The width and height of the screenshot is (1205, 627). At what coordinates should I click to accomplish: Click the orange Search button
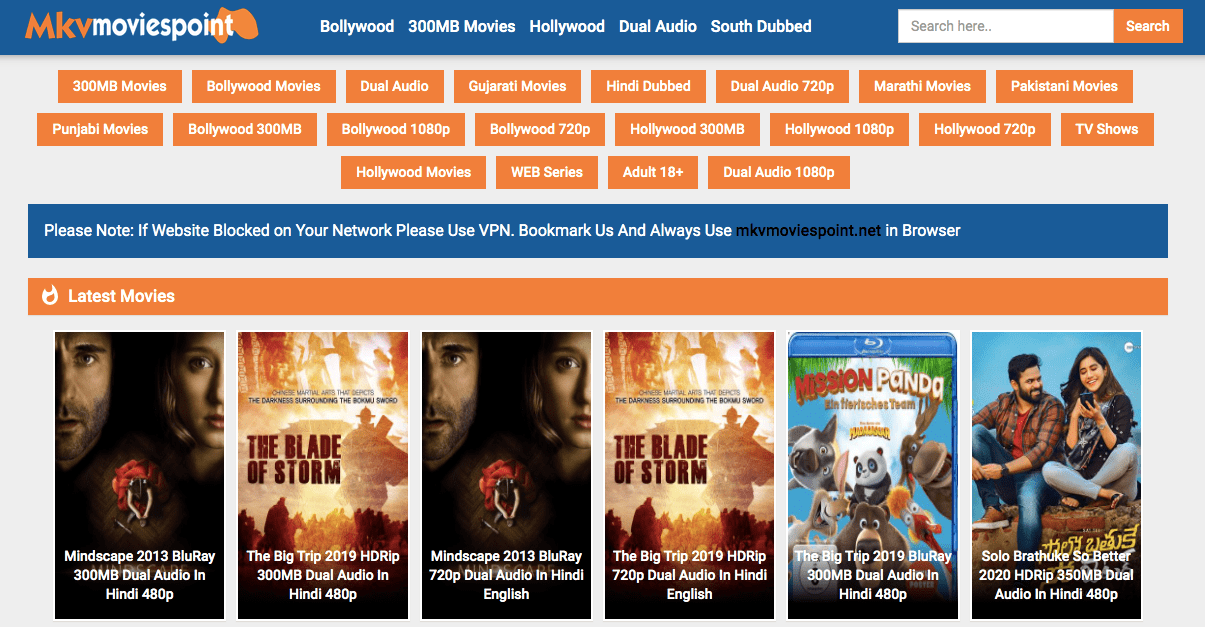click(x=1148, y=26)
